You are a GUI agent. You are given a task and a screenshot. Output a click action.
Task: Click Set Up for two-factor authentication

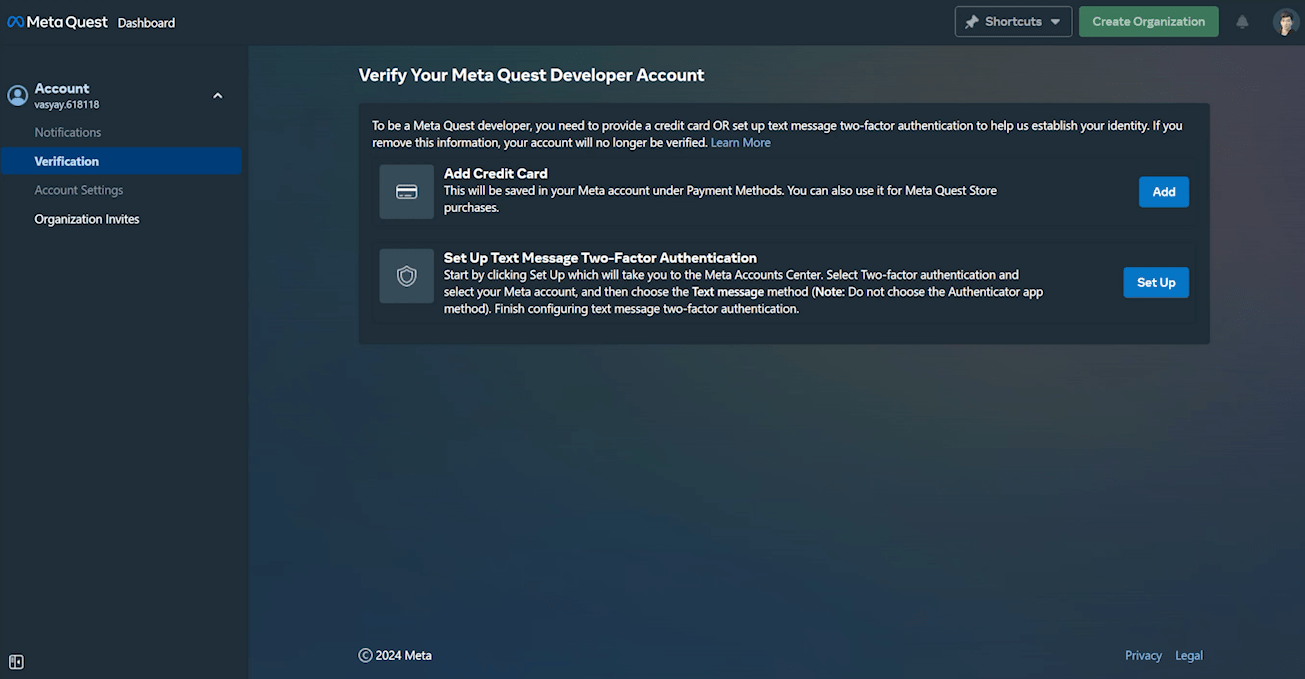[x=1155, y=283]
